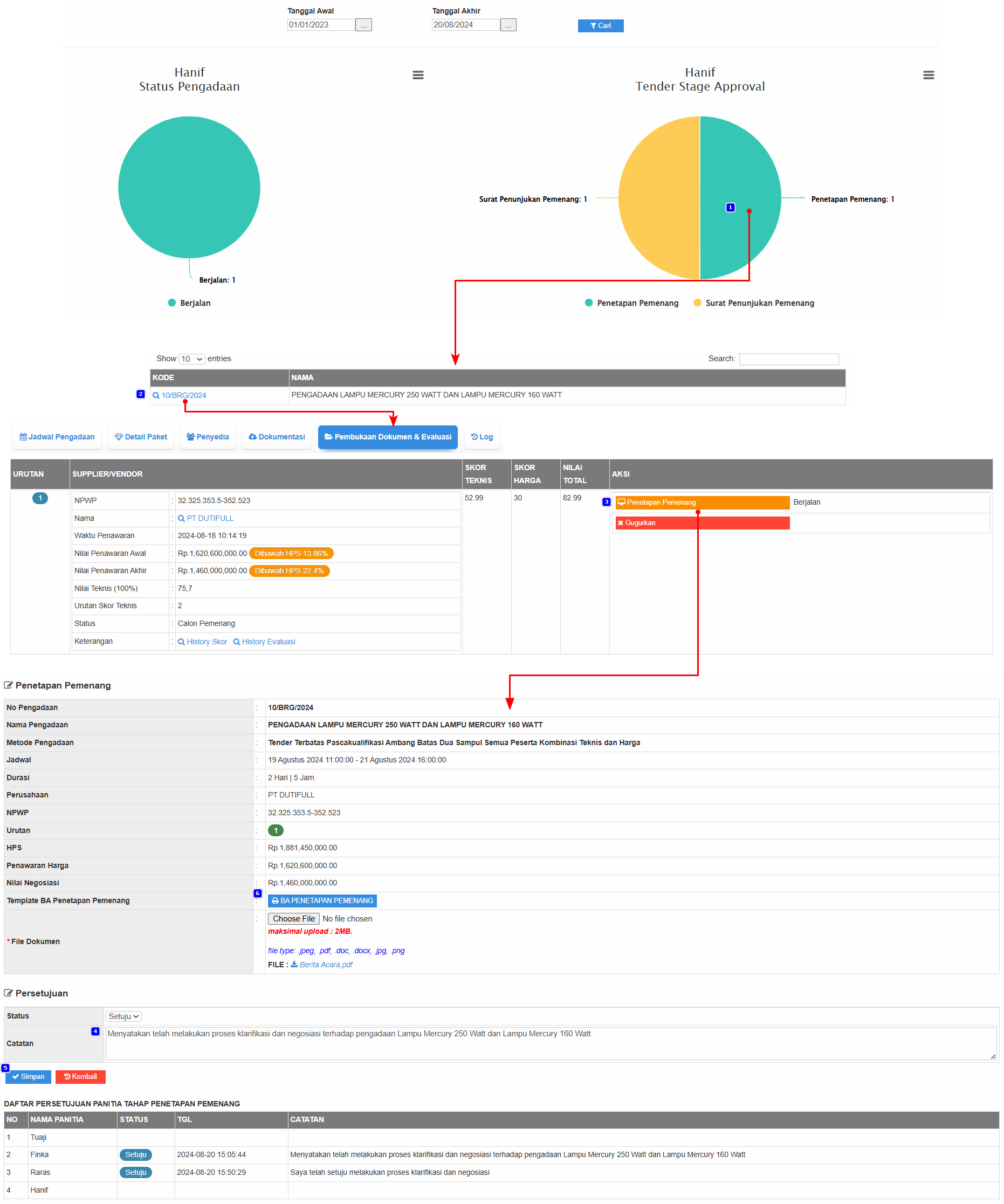This screenshot has width=1004, height=1204.
Task: Print BA PENETAPAN PEMENANG template
Action: [322, 900]
